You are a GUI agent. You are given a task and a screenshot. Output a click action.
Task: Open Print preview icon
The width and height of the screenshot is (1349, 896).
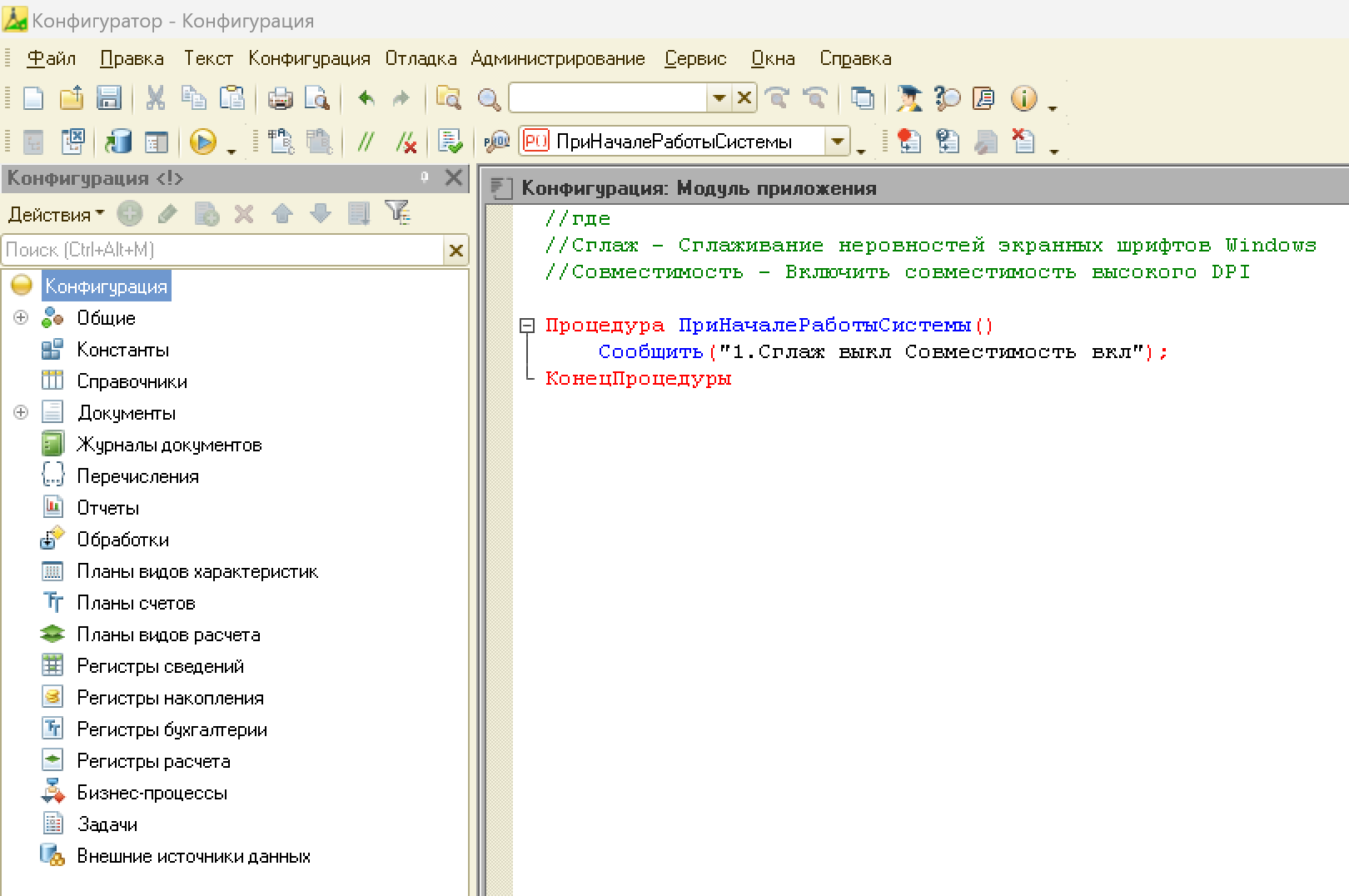click(x=317, y=99)
